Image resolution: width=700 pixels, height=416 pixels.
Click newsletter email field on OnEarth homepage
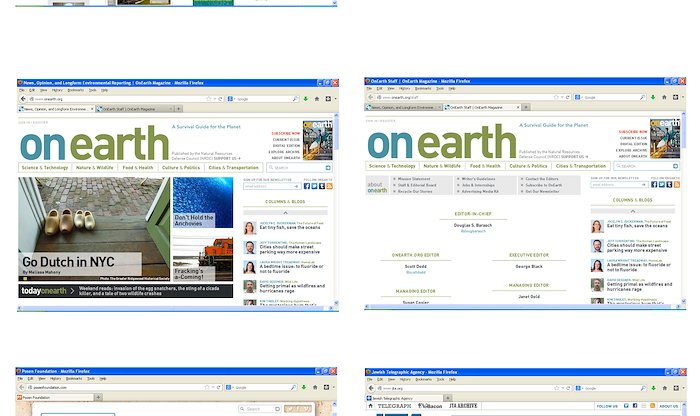(x=272, y=186)
